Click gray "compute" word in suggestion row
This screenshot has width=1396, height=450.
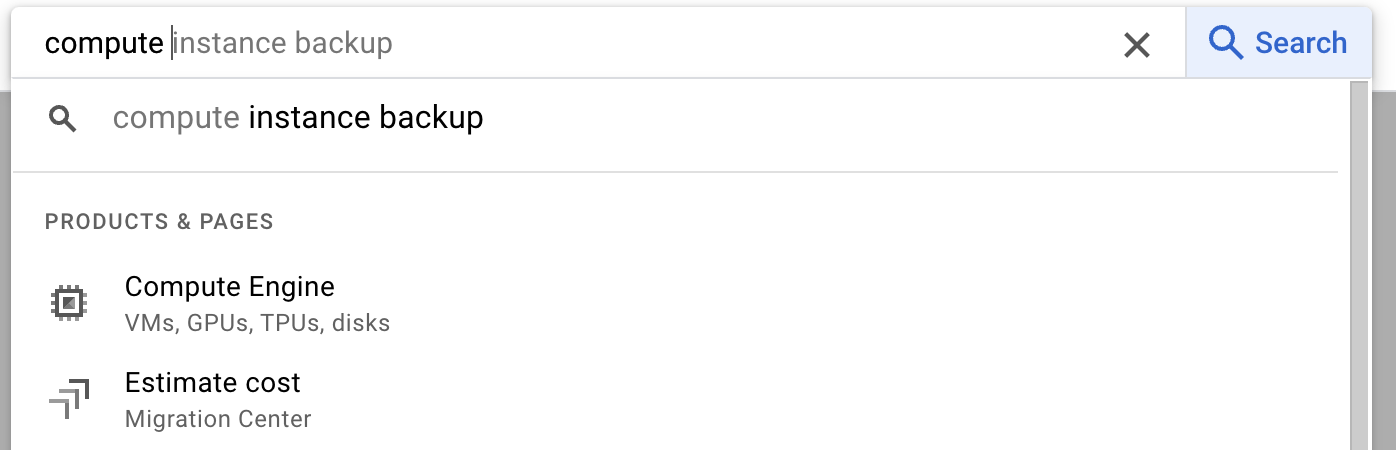pyautogui.click(x=176, y=119)
